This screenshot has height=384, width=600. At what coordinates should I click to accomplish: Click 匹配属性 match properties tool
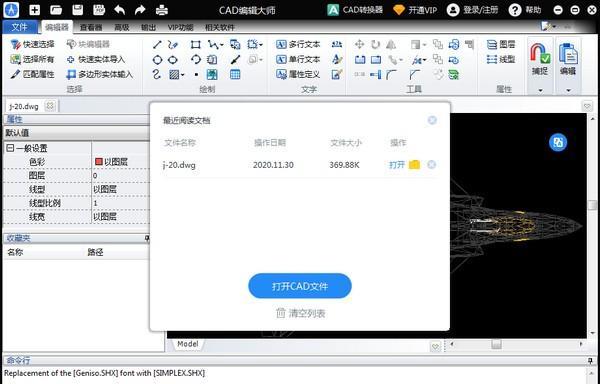coord(33,74)
